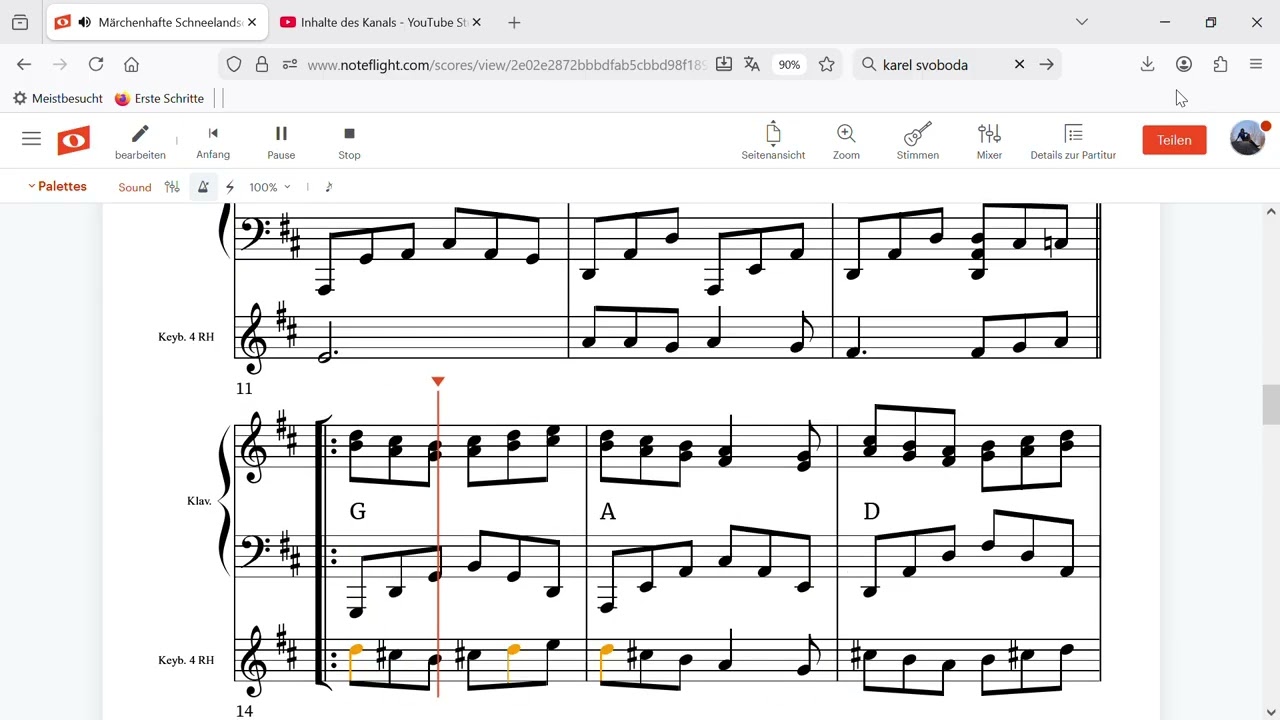The image size is (1280, 720).
Task: Reload the current page
Action: pyautogui.click(x=96, y=64)
